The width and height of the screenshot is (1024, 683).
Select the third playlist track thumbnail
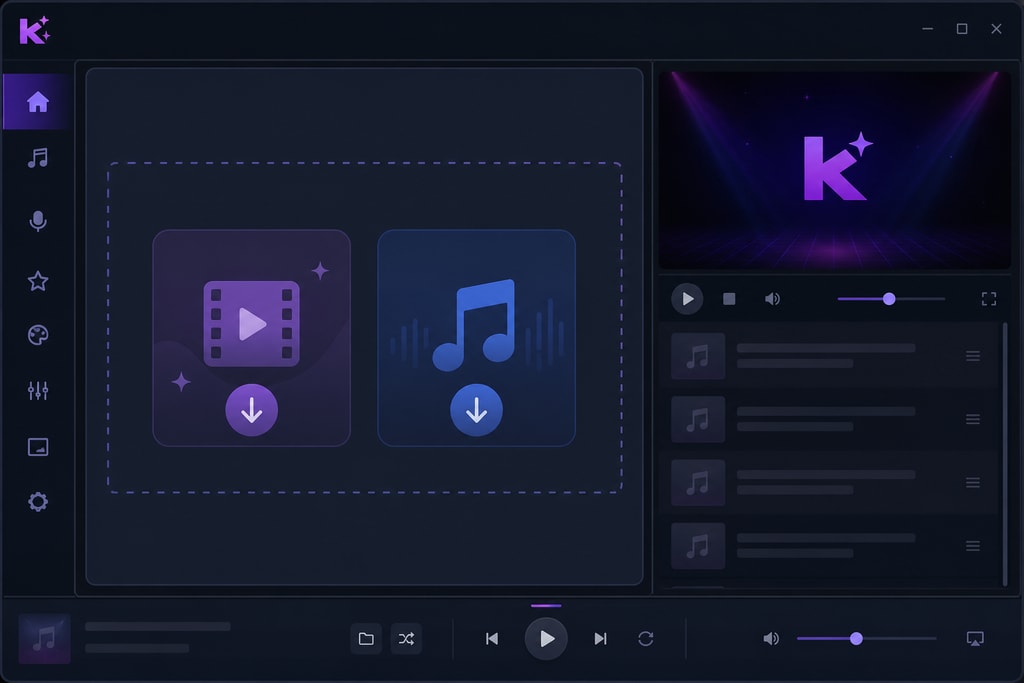pyautogui.click(x=698, y=483)
